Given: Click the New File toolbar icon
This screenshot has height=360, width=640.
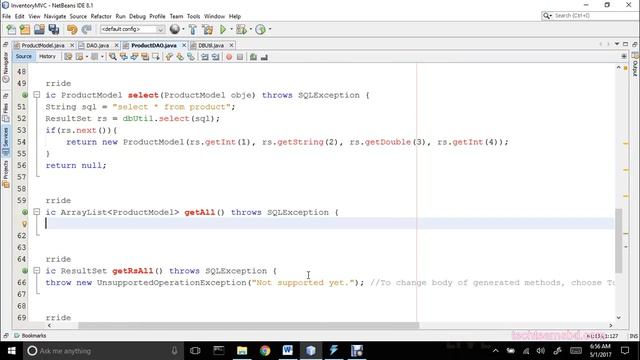Looking at the screenshot, I should tap(11, 29).
